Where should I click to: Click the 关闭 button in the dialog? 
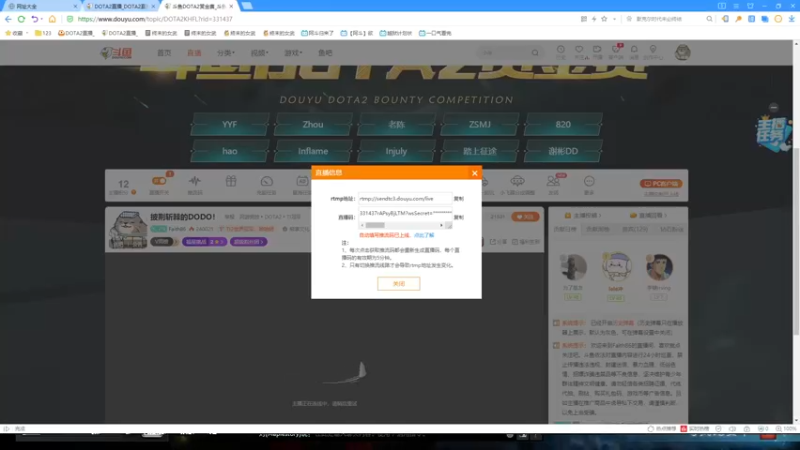(398, 284)
